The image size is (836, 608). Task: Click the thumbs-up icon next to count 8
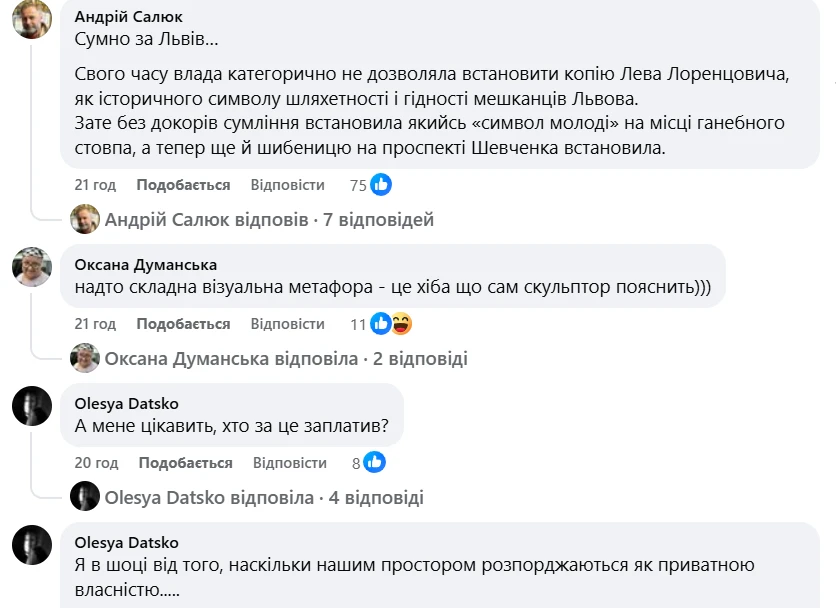[x=374, y=461]
